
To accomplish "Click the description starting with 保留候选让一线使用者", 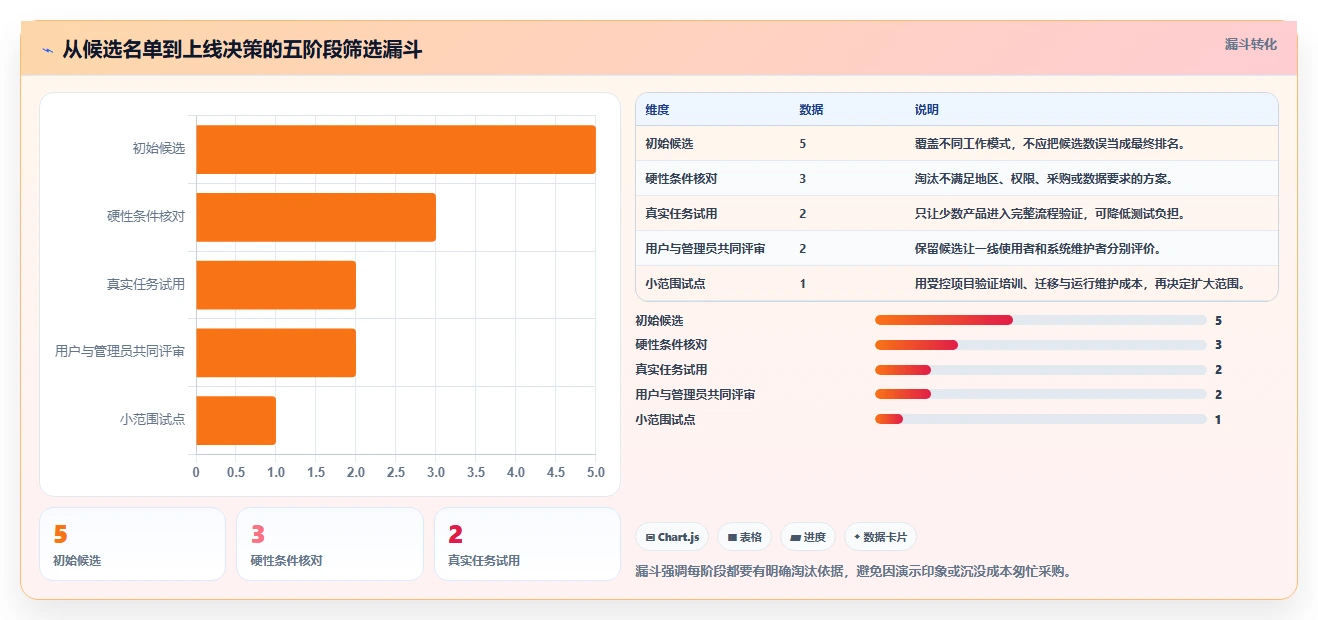I will 1038,249.
